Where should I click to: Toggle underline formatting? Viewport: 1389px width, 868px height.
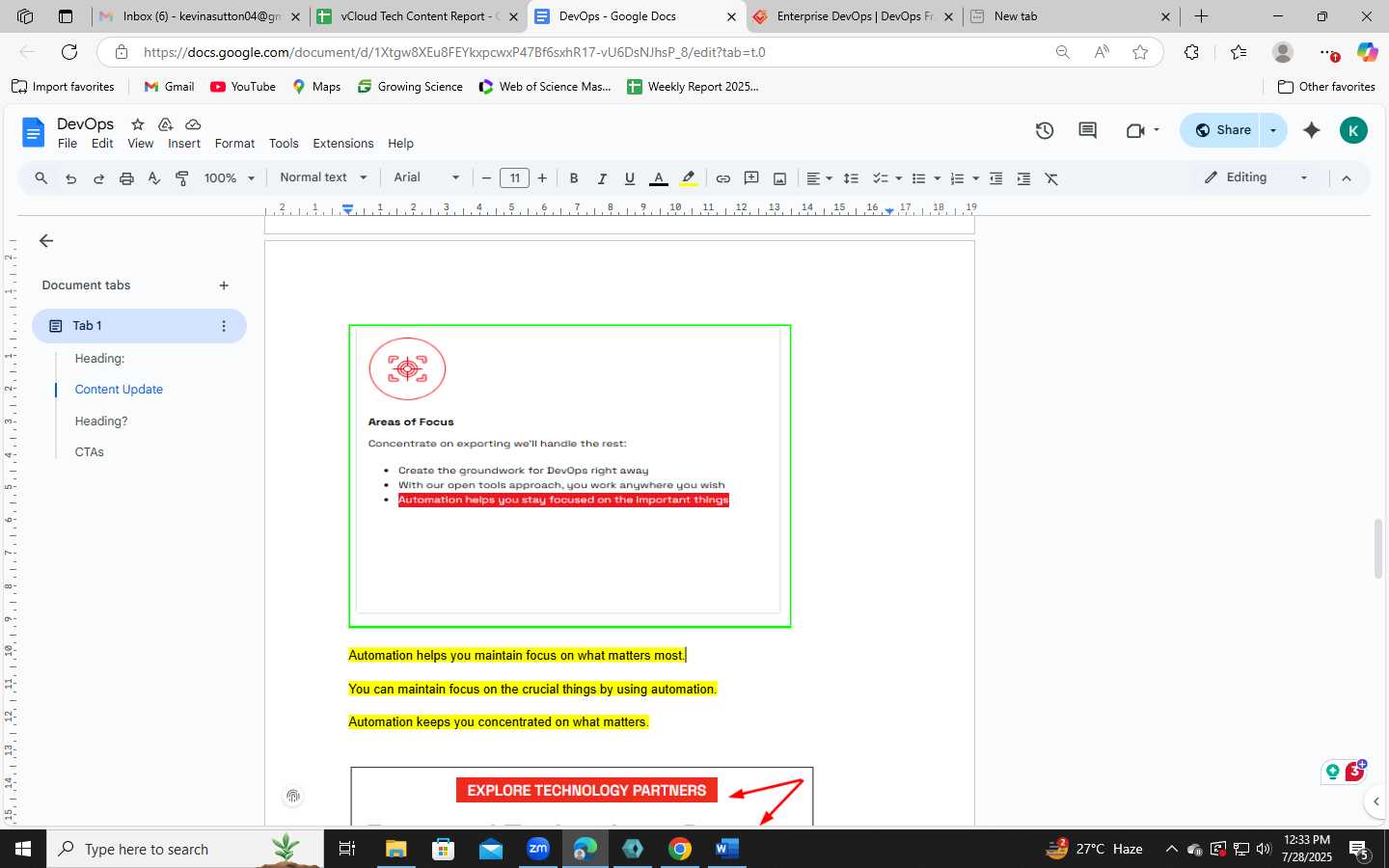[630, 178]
